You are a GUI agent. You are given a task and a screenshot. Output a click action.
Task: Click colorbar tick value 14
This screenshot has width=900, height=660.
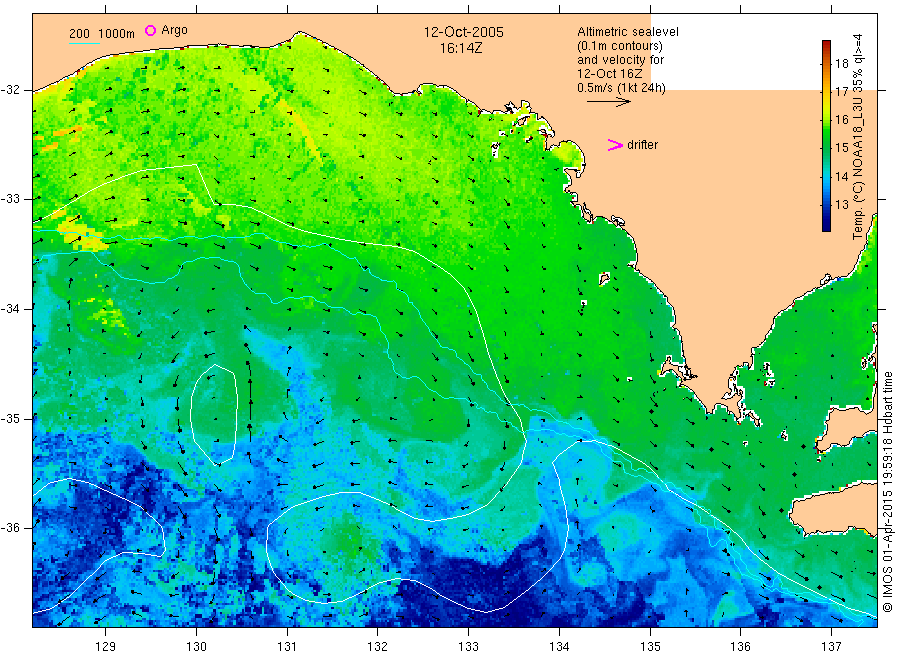(841, 176)
